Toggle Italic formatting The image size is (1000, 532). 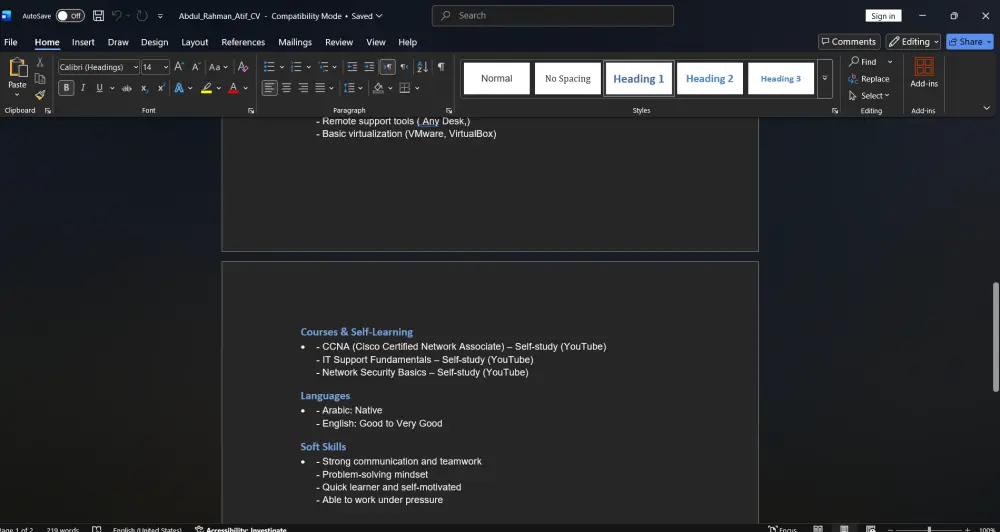point(83,88)
